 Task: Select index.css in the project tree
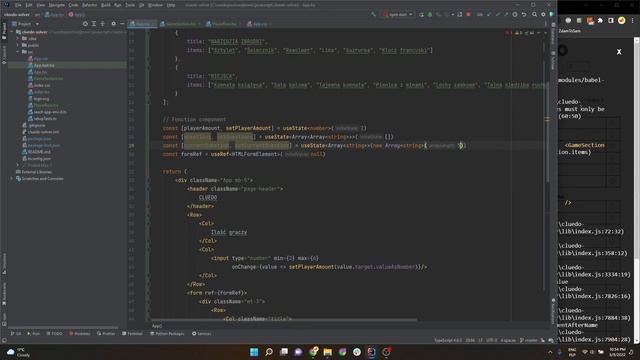coord(42,85)
